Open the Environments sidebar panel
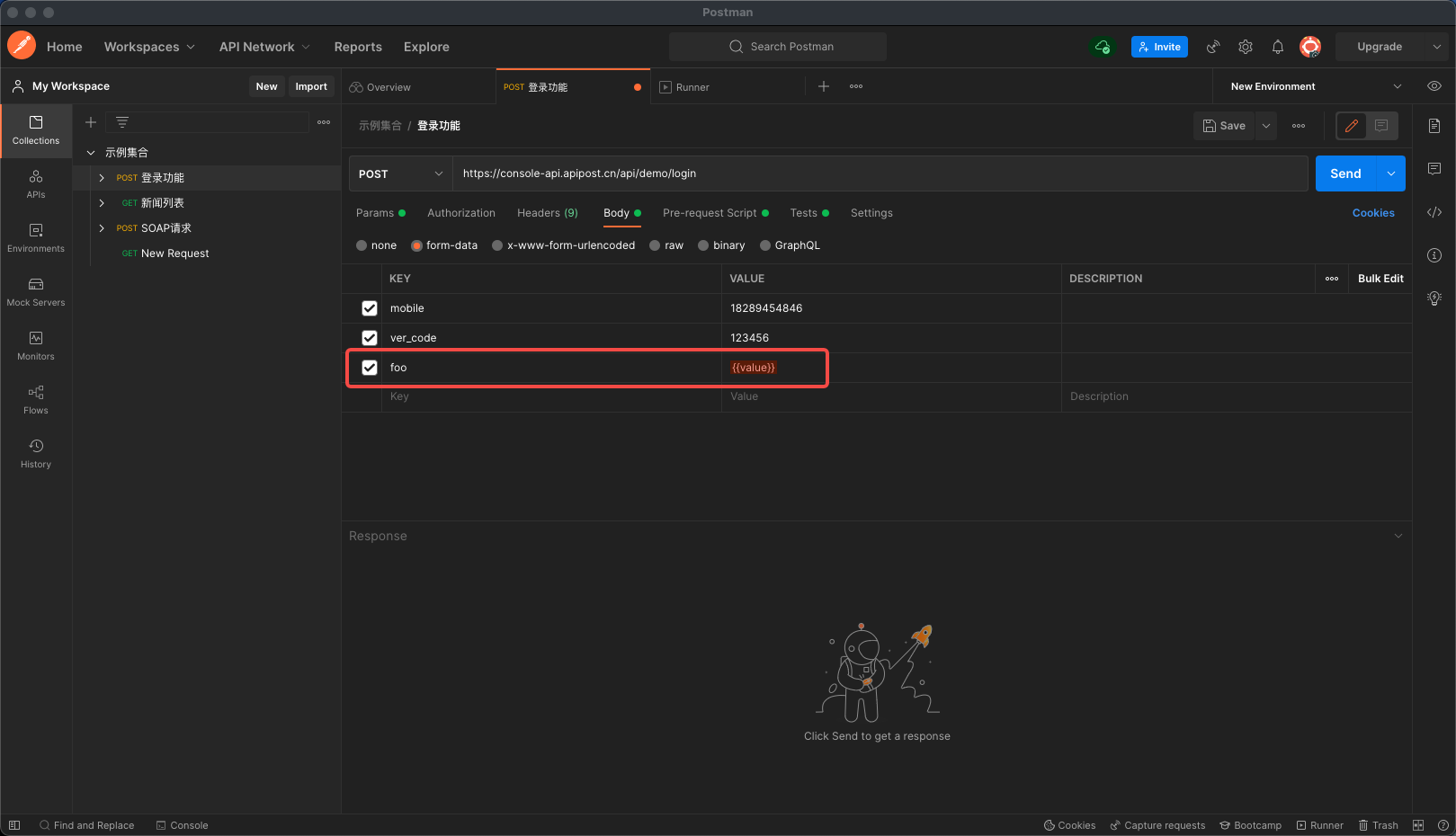Viewport: 1456px width, 836px height. coord(36,238)
